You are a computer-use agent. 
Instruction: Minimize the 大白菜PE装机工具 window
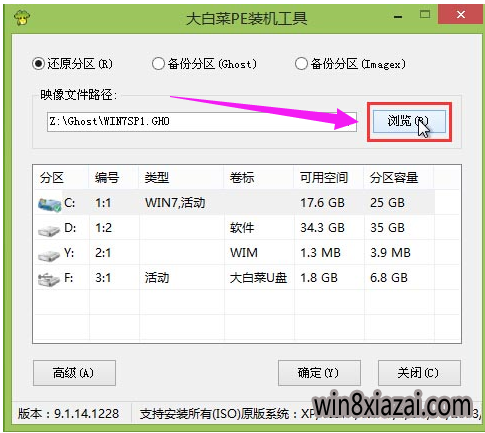click(398, 16)
